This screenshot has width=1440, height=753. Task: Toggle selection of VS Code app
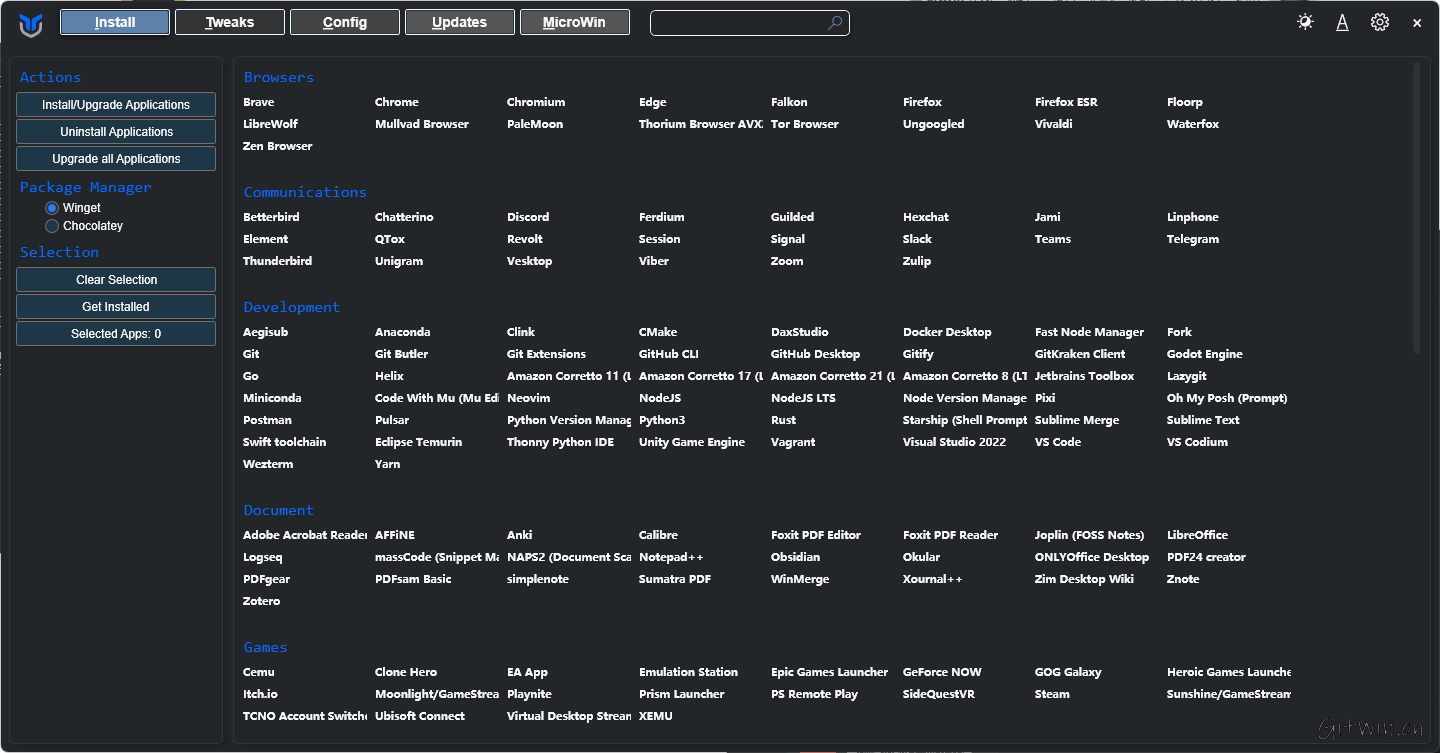(1057, 442)
